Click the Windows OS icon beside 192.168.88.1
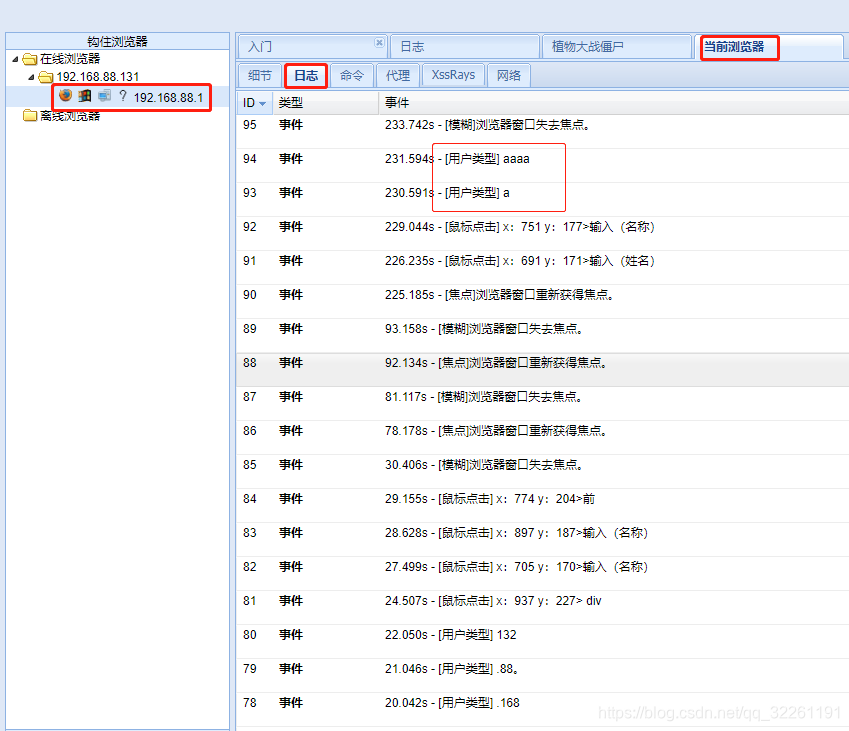Image resolution: width=849 pixels, height=731 pixels. coord(84,96)
